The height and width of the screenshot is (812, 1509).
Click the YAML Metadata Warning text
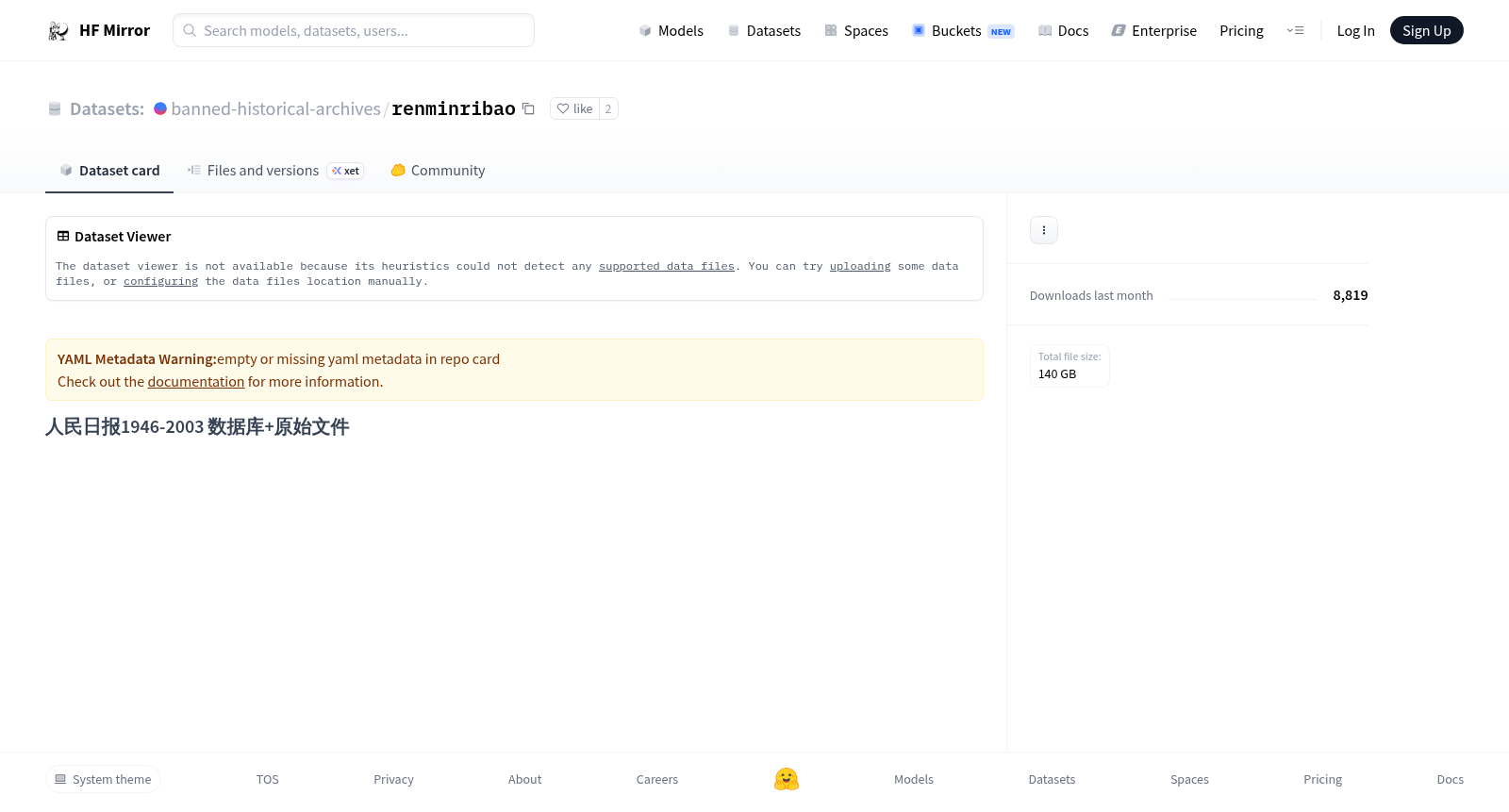tap(137, 359)
